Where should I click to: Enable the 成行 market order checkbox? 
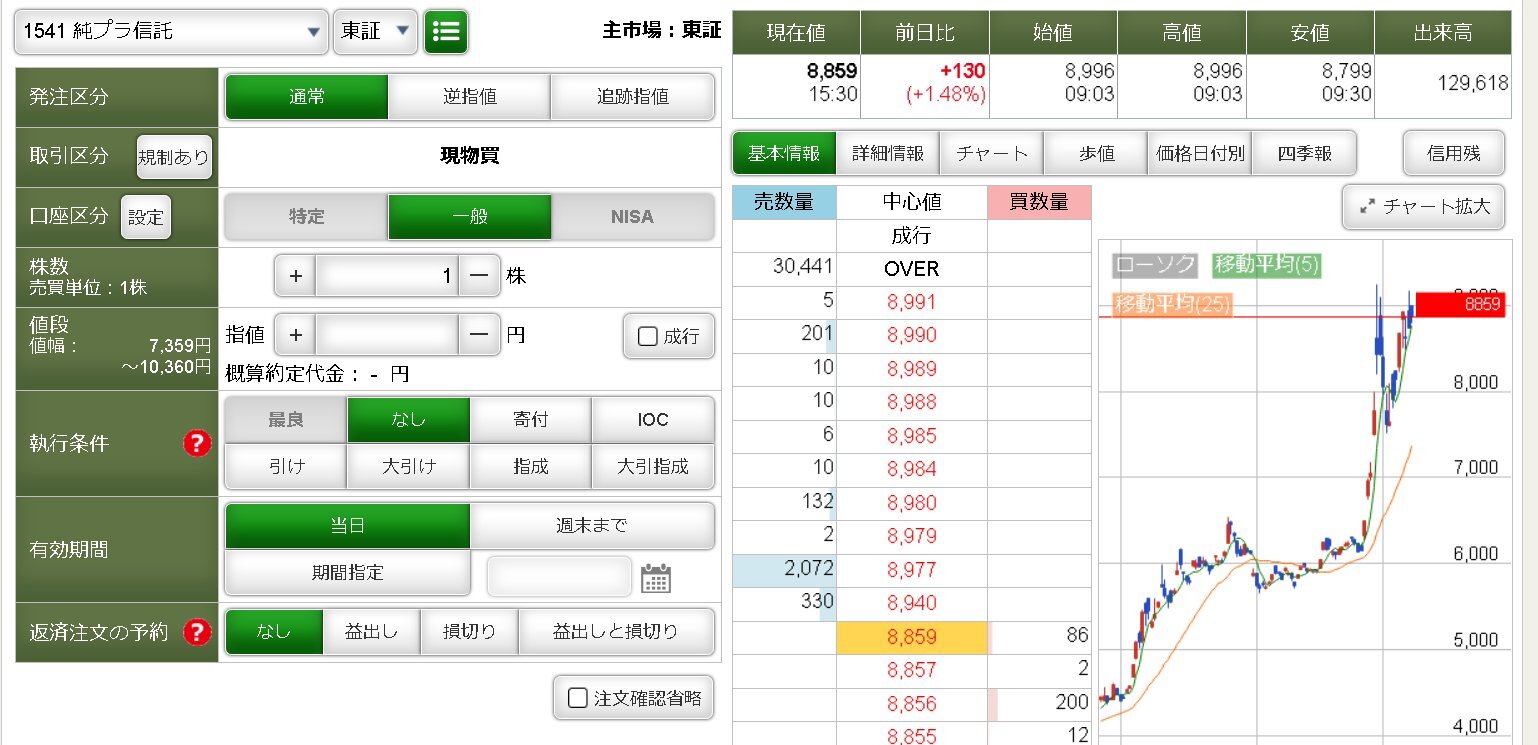647,336
